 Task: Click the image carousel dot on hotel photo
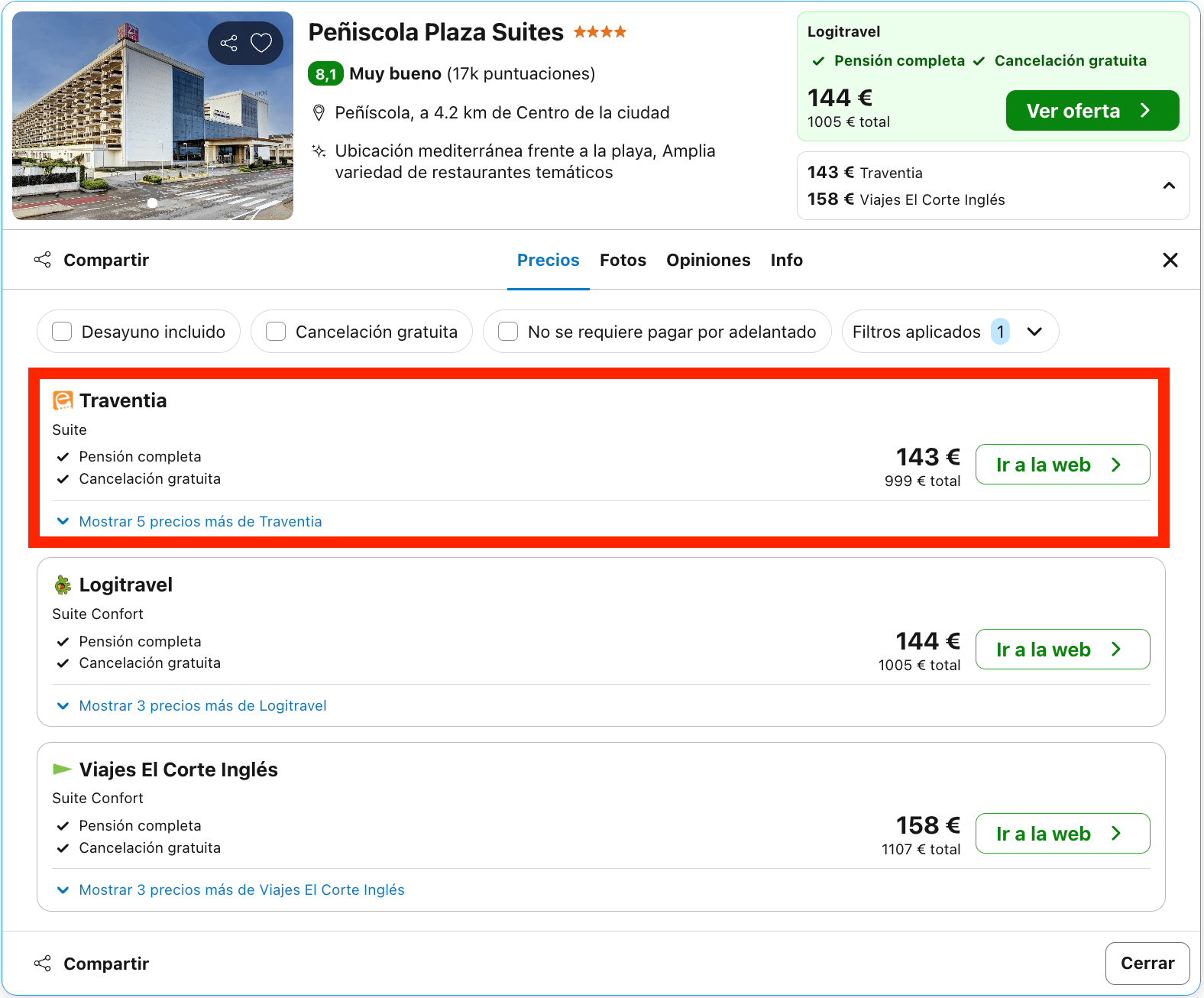pyautogui.click(x=152, y=203)
